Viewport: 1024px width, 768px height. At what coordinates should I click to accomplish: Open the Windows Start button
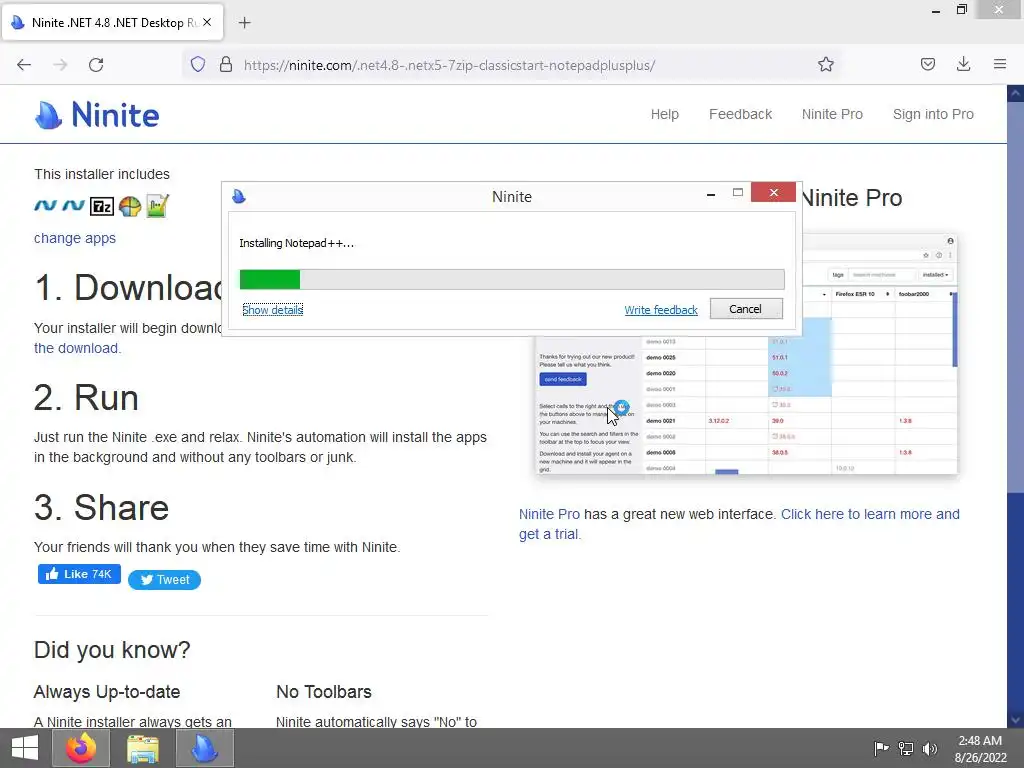(25, 748)
